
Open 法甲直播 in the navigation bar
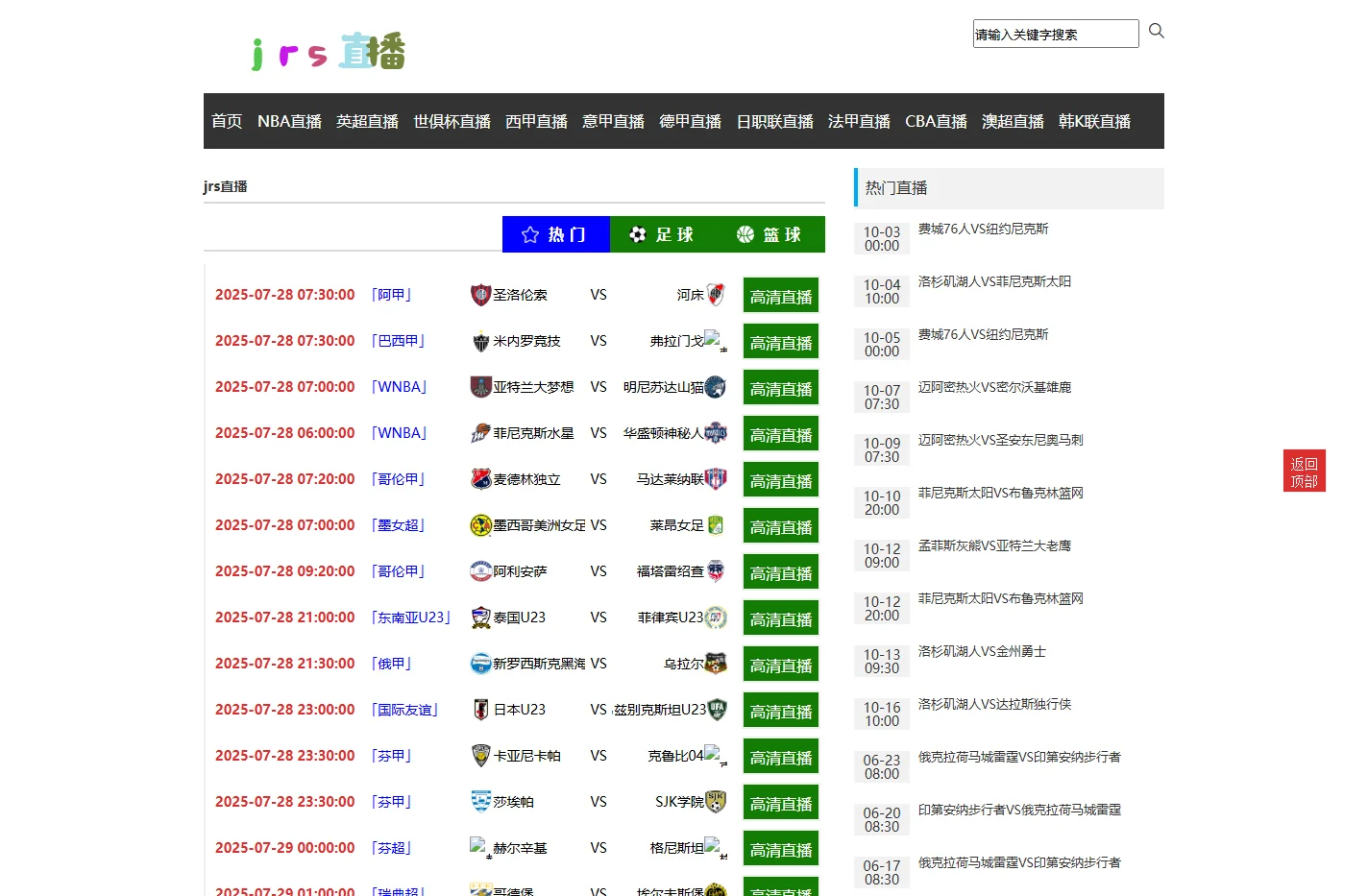point(859,121)
